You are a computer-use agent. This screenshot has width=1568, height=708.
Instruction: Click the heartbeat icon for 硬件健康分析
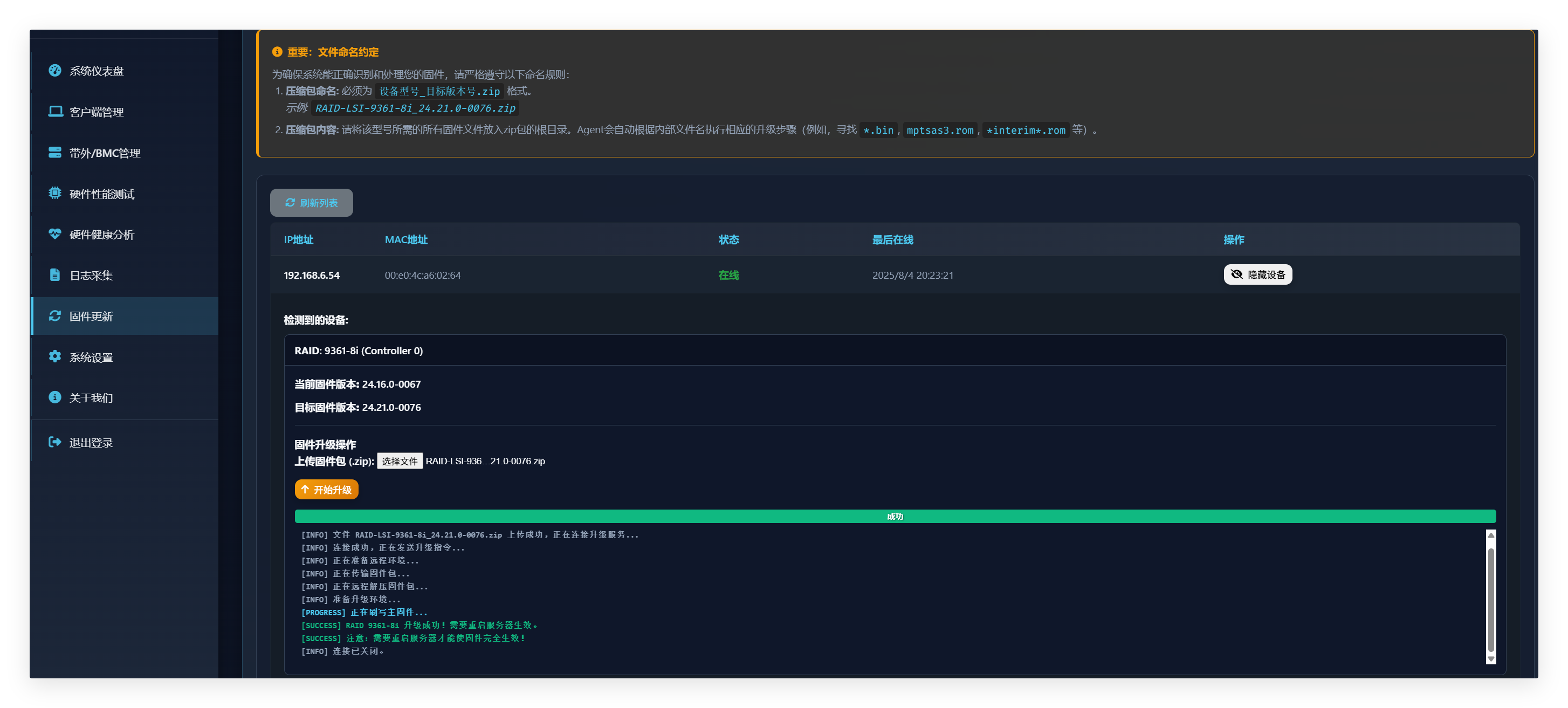click(x=55, y=234)
